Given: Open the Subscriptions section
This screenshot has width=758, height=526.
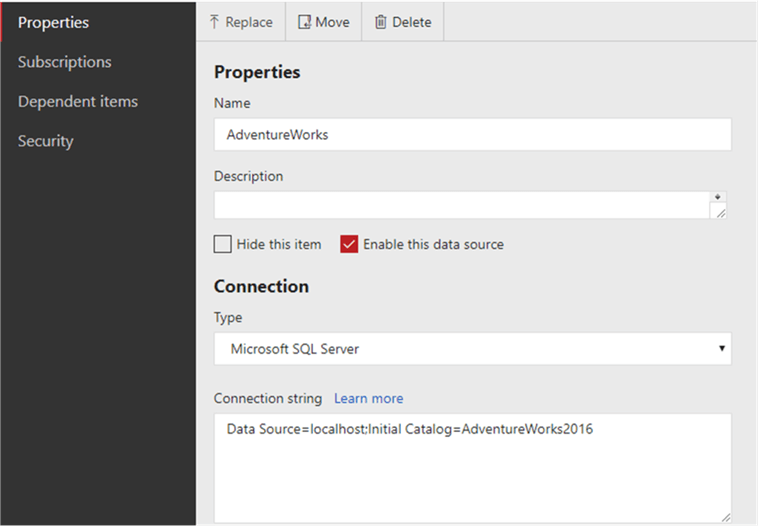Looking at the screenshot, I should [x=65, y=62].
